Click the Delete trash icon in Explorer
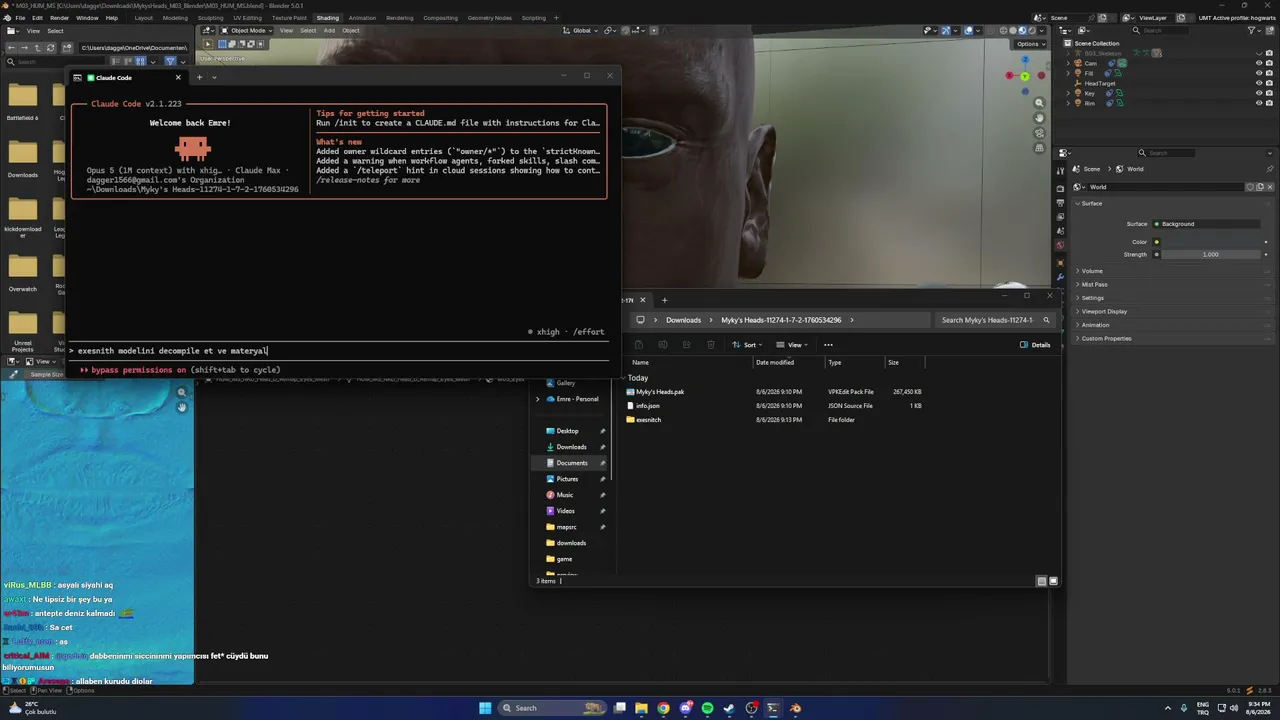Viewport: 1280px width, 720px height. coord(711,345)
